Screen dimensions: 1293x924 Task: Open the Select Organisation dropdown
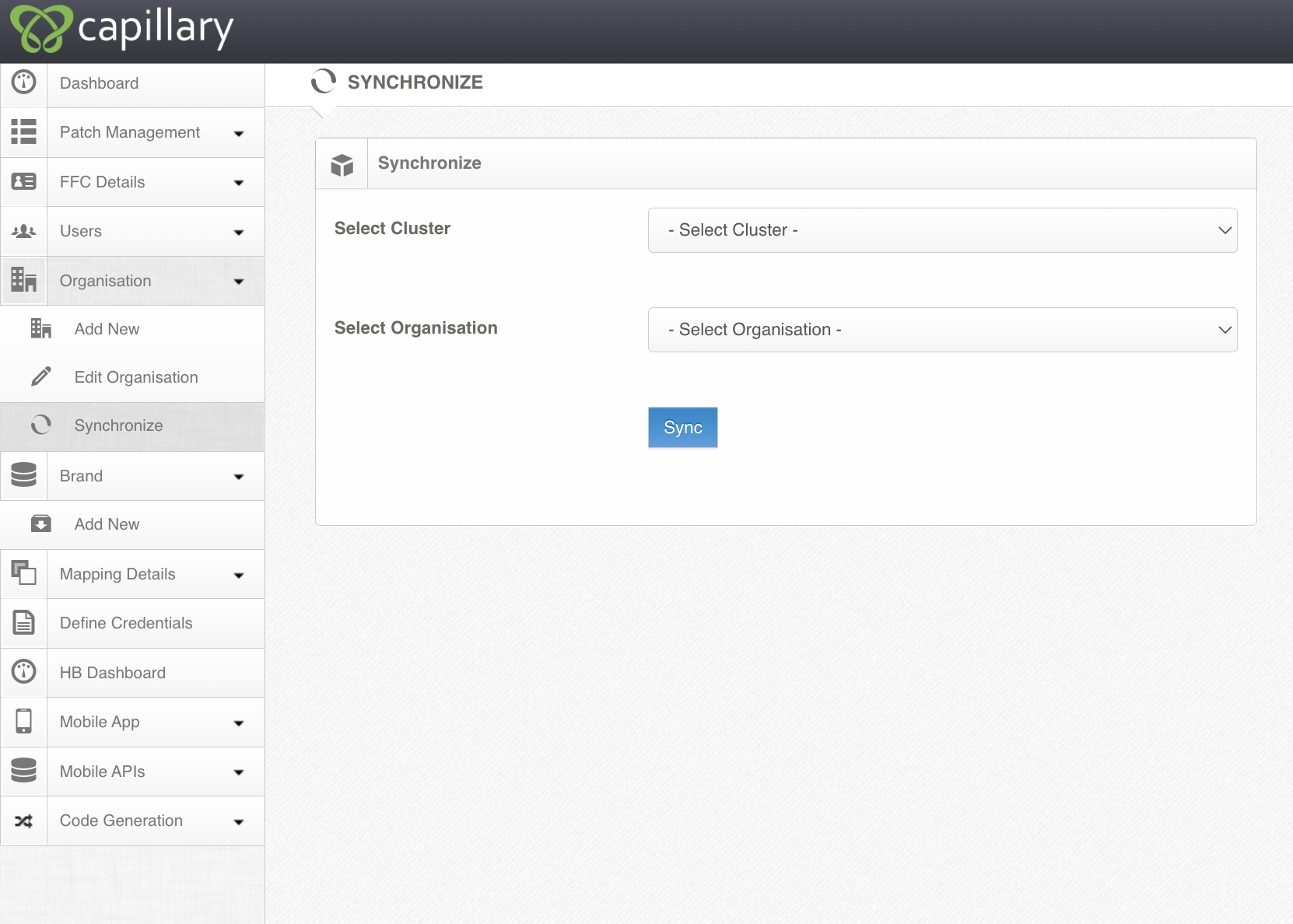point(942,330)
